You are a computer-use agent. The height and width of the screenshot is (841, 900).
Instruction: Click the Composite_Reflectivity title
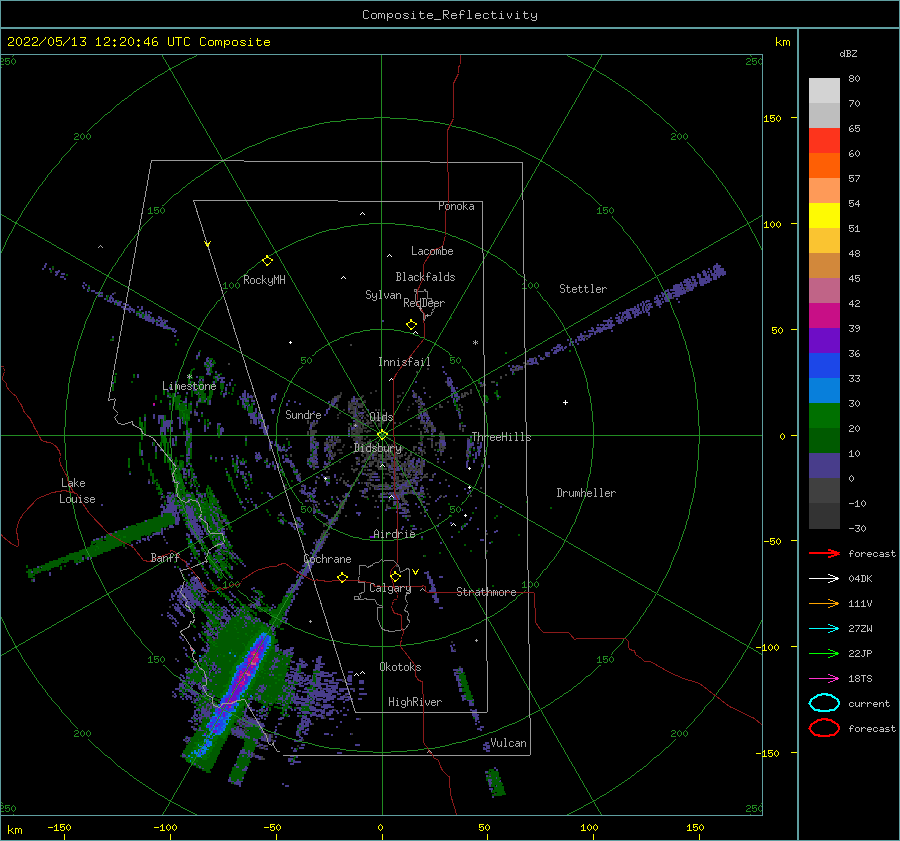point(450,15)
